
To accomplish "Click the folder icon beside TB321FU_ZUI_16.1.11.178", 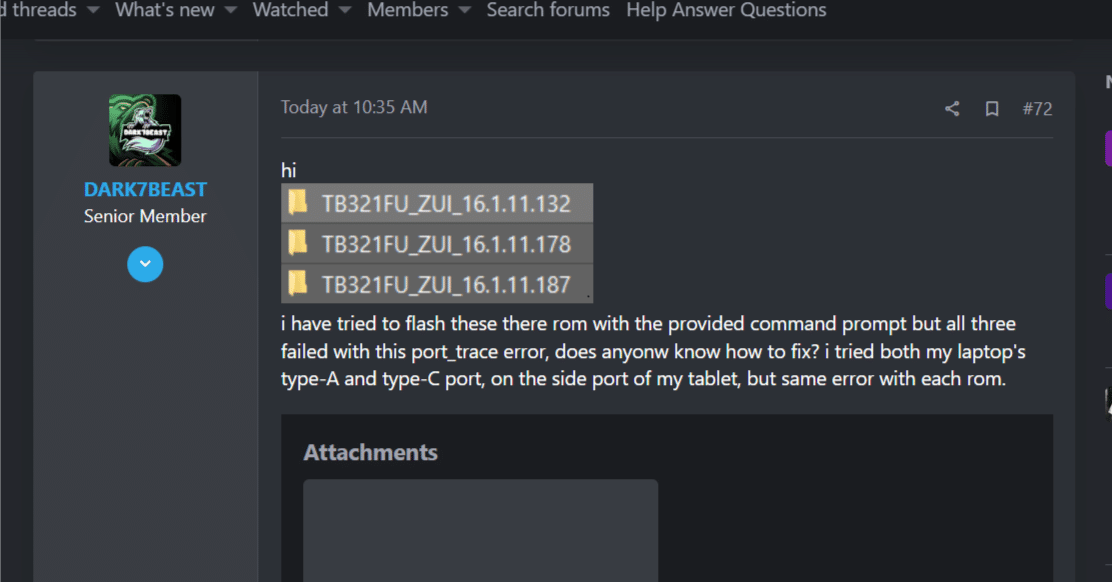I will [297, 243].
